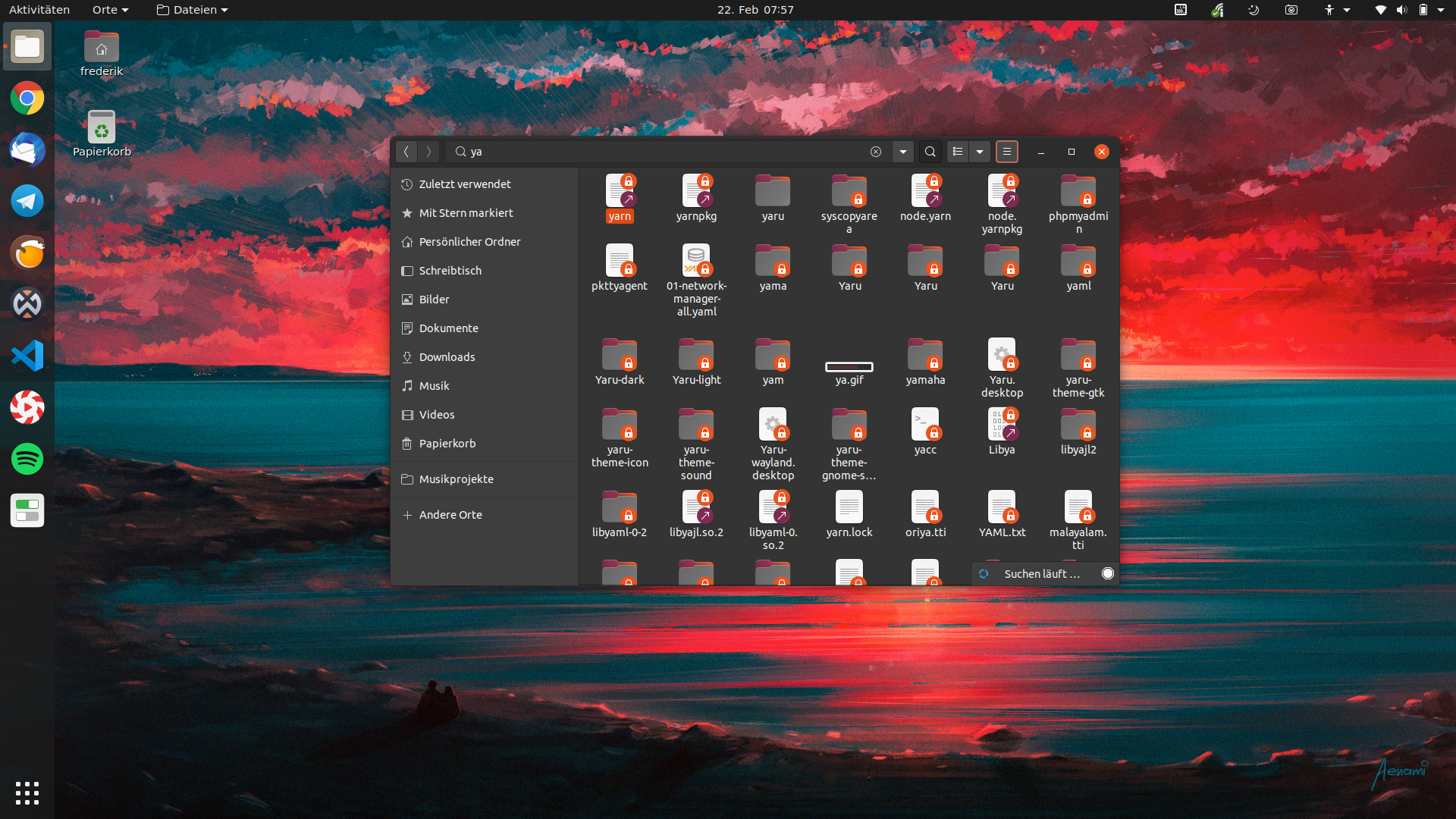The width and height of the screenshot is (1456, 819).
Task: Open view options dropdown arrow
Action: point(980,152)
